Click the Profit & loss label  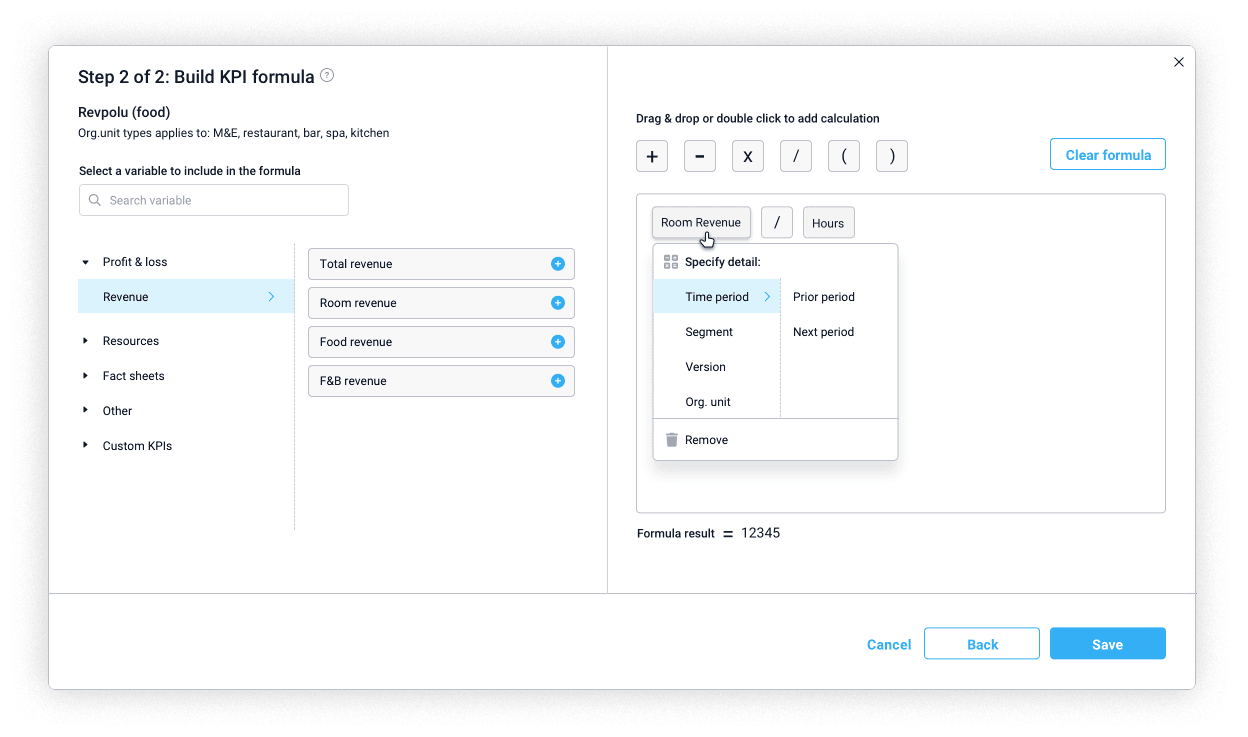click(135, 262)
